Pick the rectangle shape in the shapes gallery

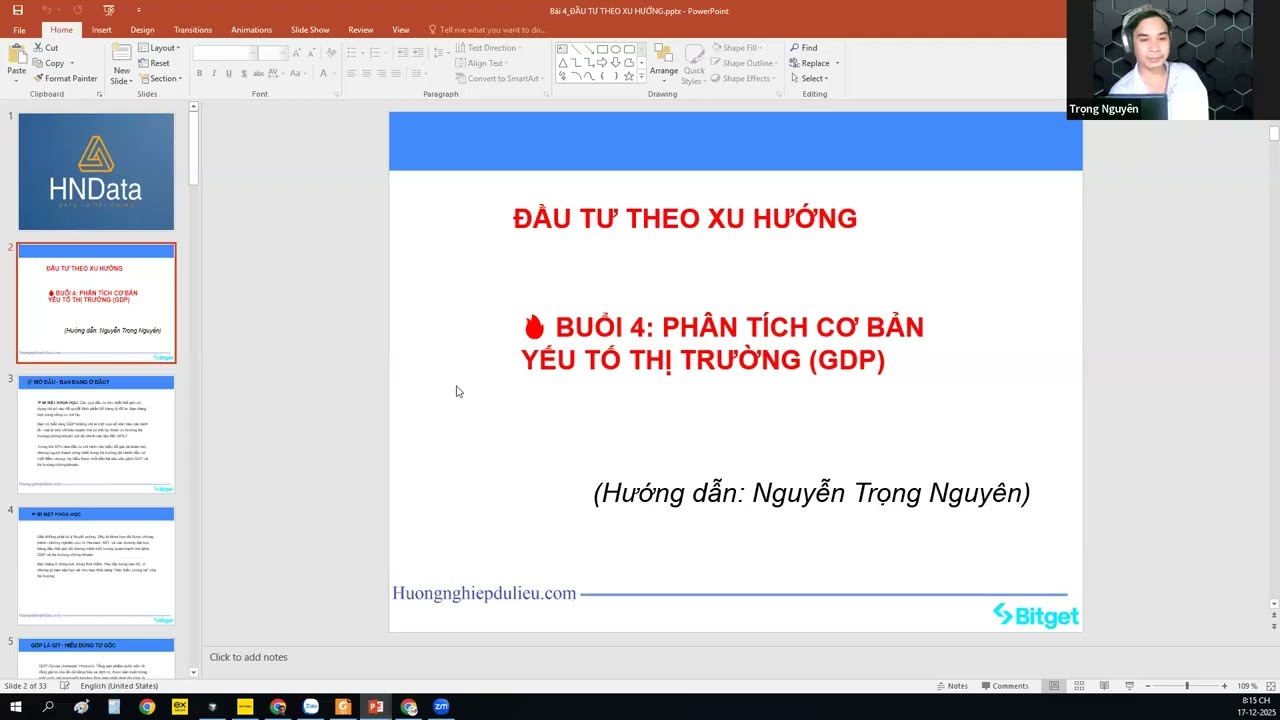coord(602,49)
